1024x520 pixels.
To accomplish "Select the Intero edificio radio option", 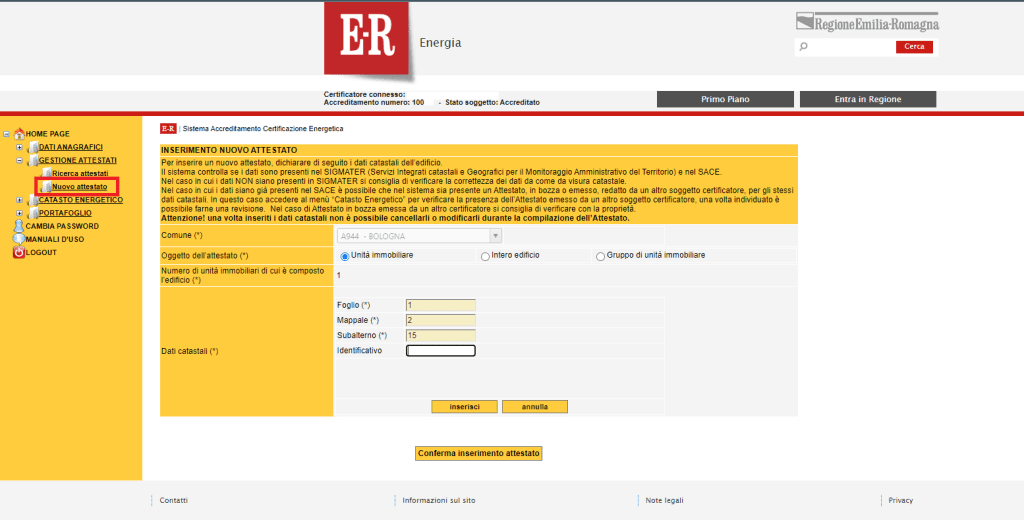I will click(485, 257).
